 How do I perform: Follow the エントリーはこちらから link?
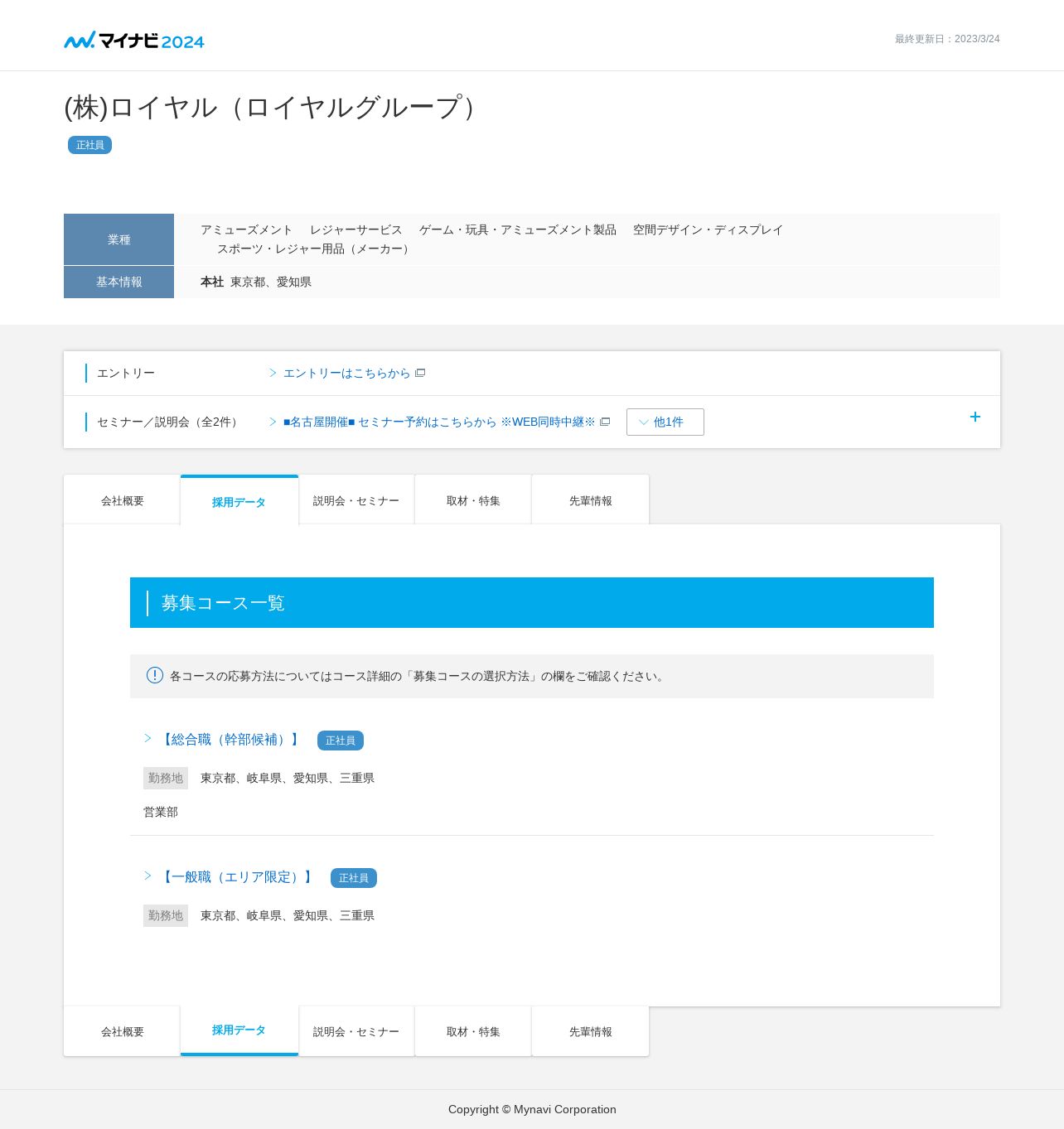coord(347,373)
